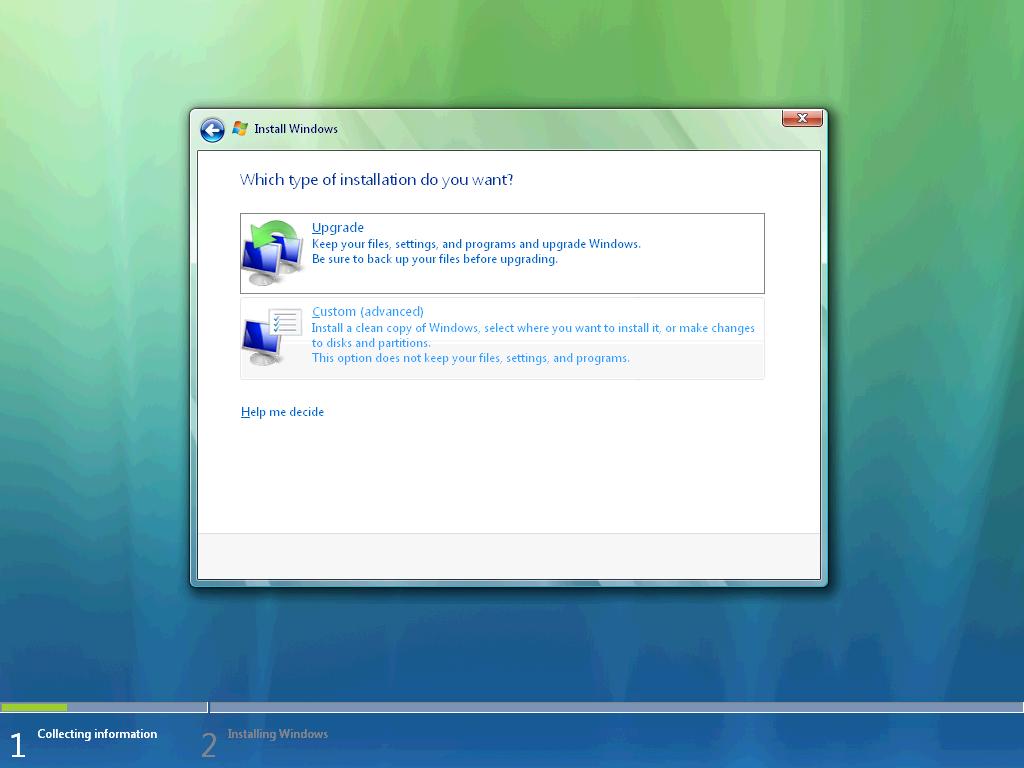Open the Help me decide link

coord(282,412)
